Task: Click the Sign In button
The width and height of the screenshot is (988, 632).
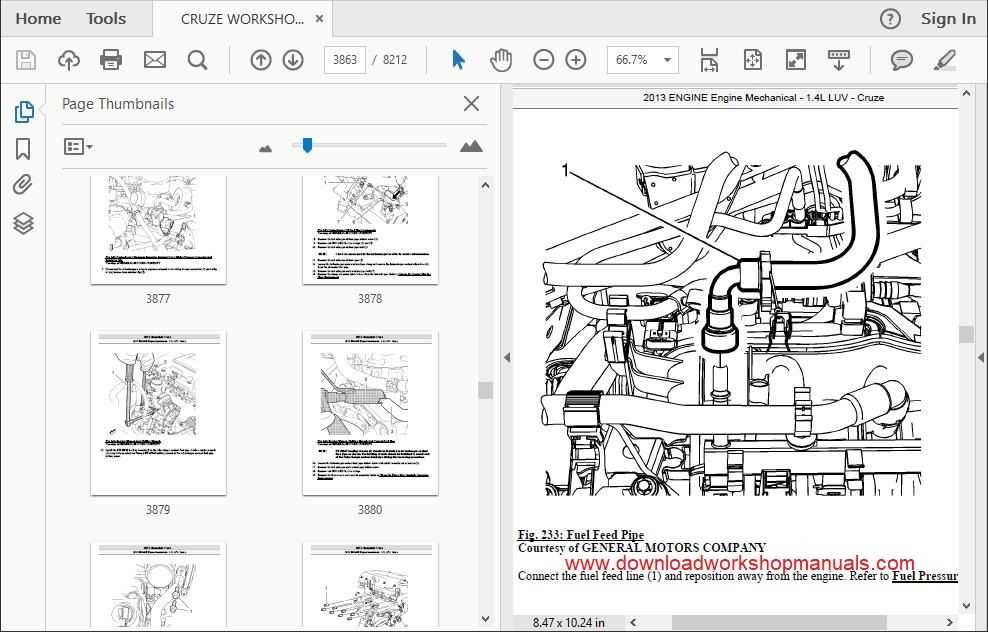Action: (948, 19)
